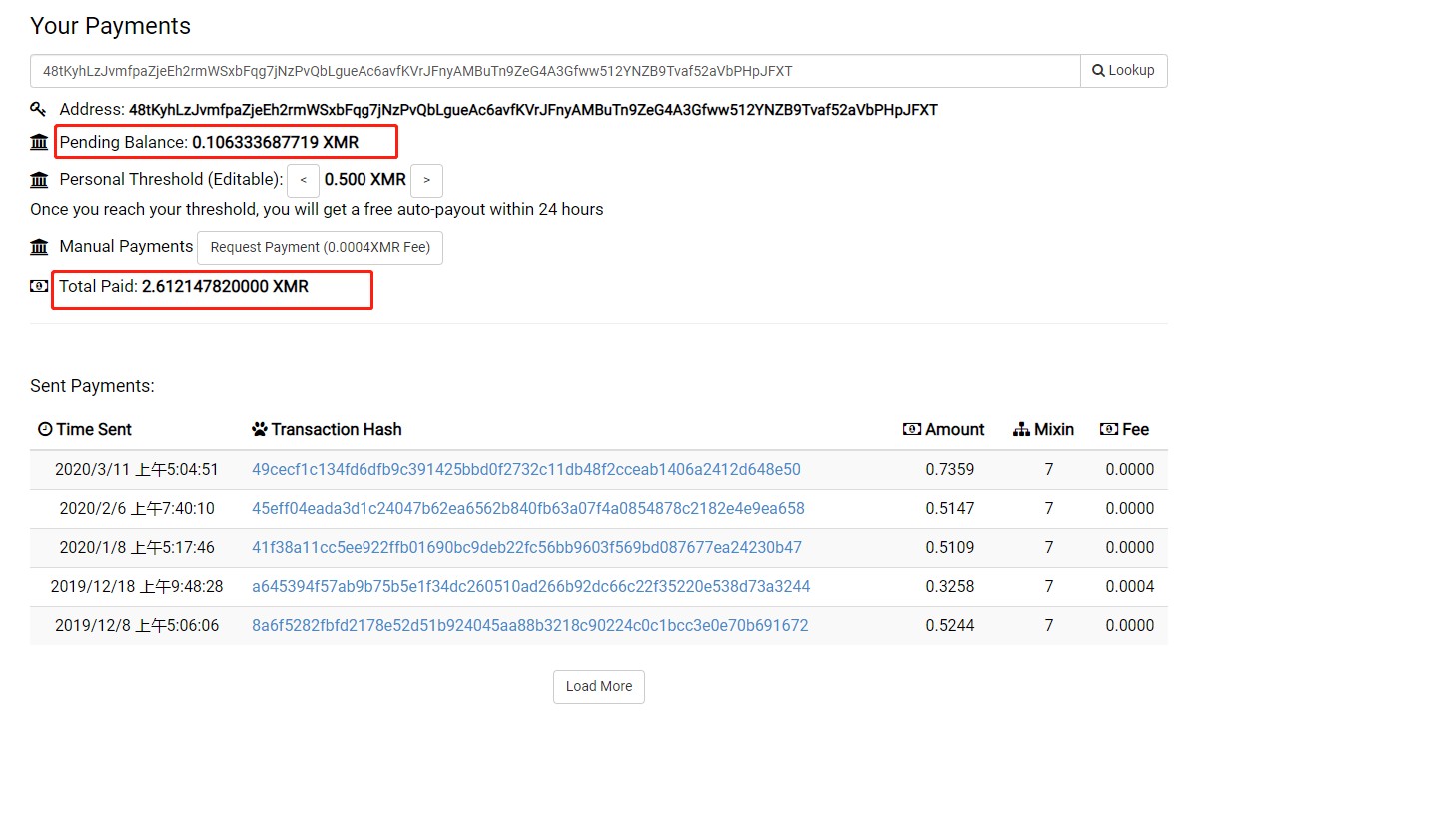The image size is (1456, 814).
Task: Focus the wallet address input field
Action: [554, 71]
